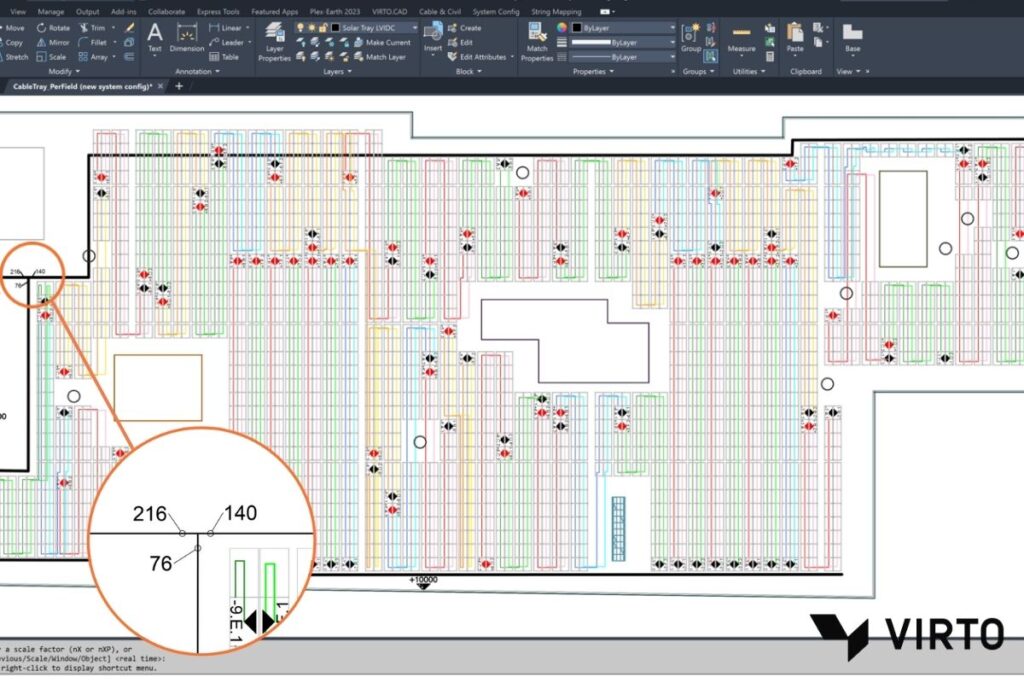Image resolution: width=1024 pixels, height=683 pixels.
Task: Click Create block
Action: (464, 28)
